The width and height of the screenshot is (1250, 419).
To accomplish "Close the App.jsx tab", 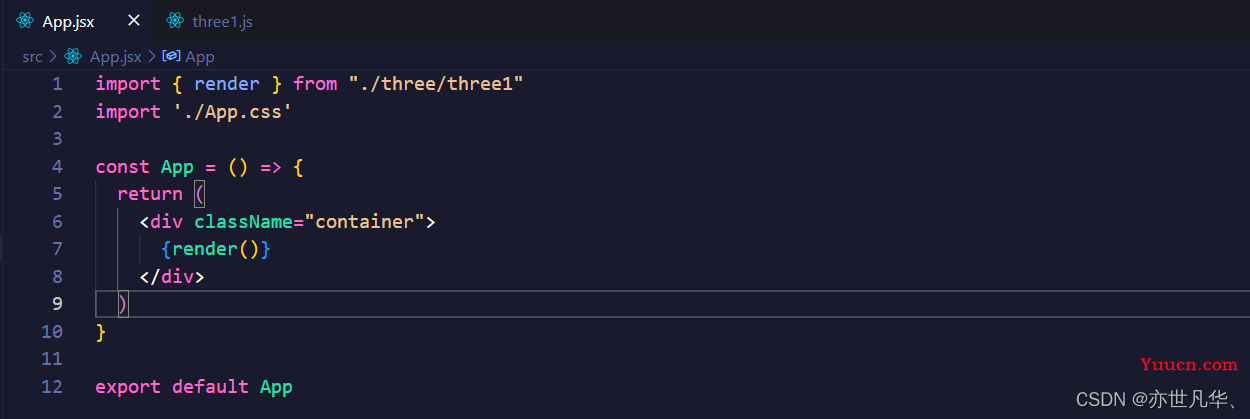I will pyautogui.click(x=132, y=21).
